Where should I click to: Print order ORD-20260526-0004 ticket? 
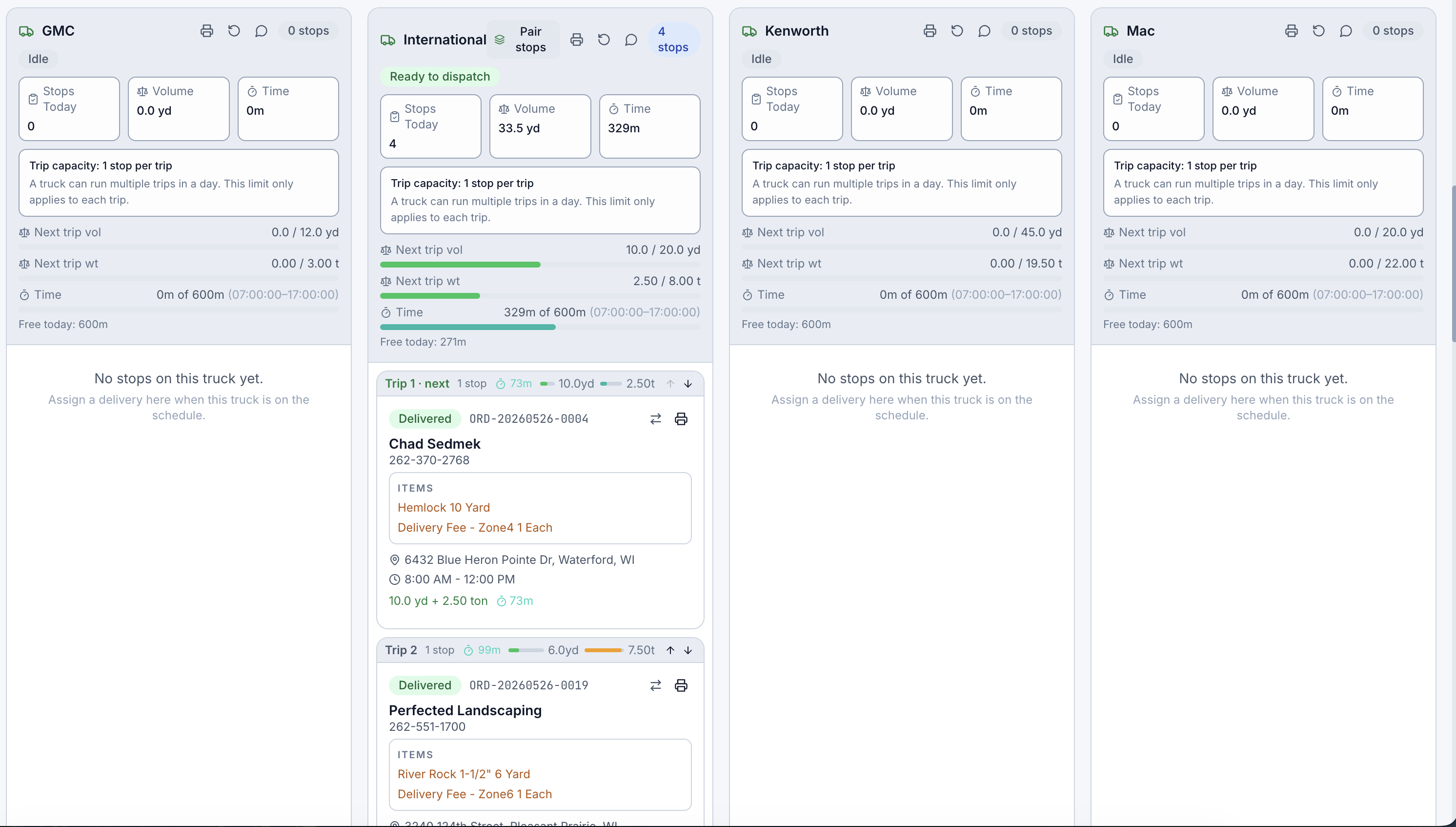point(681,418)
